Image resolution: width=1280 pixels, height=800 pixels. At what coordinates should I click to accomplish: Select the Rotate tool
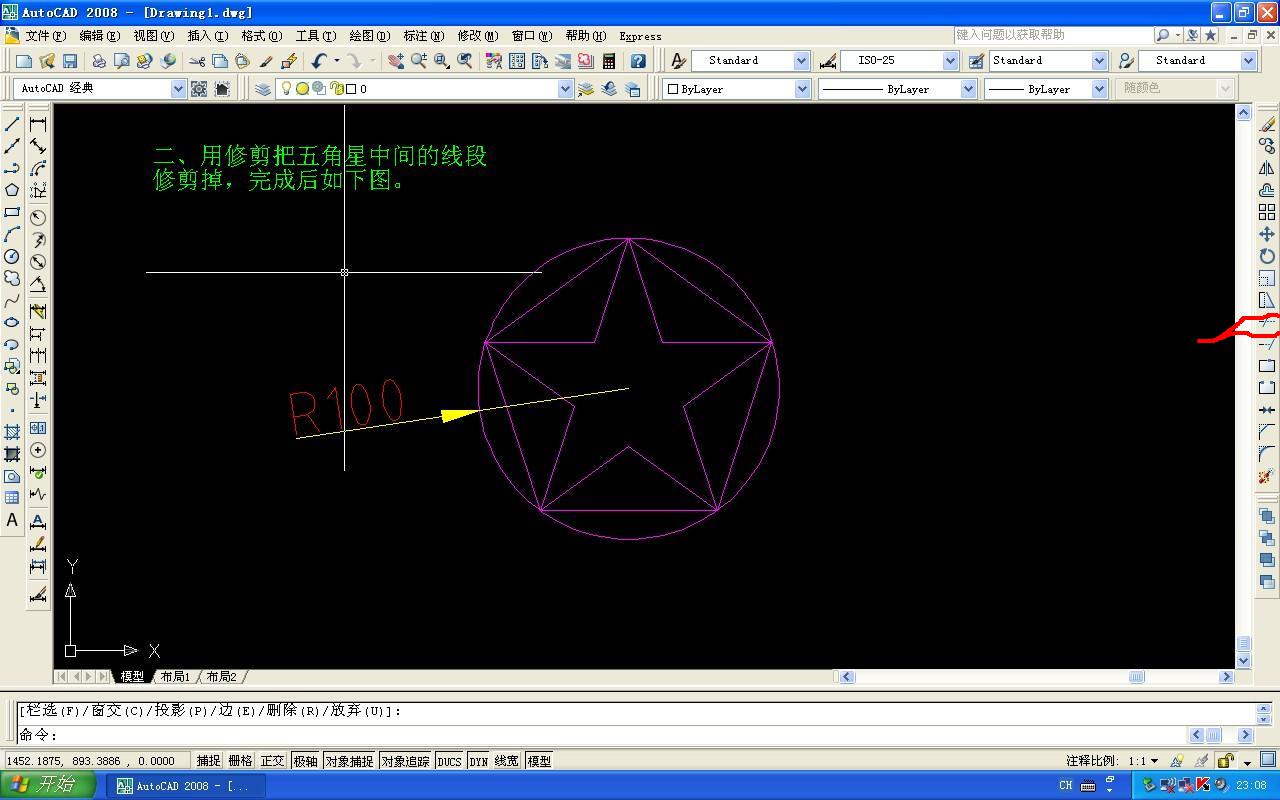point(1267,256)
